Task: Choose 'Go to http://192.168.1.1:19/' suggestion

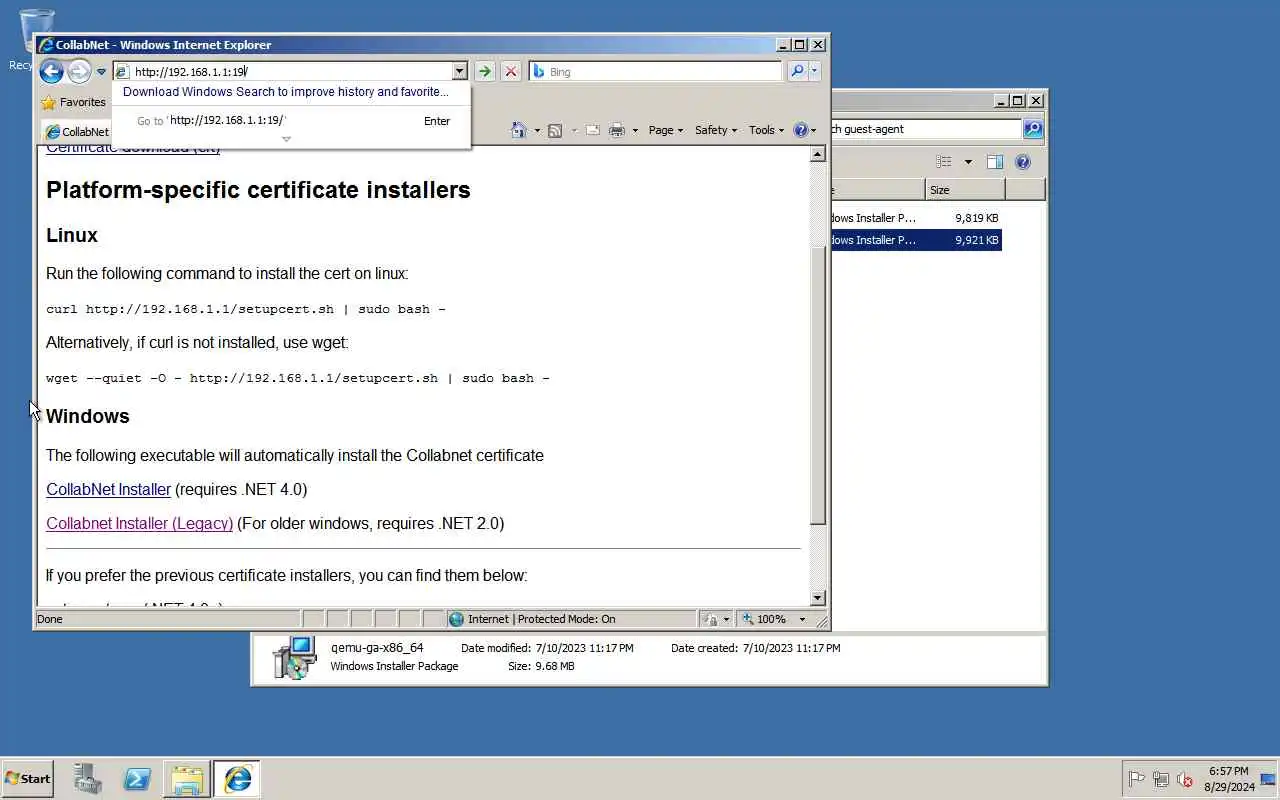Action: point(291,121)
